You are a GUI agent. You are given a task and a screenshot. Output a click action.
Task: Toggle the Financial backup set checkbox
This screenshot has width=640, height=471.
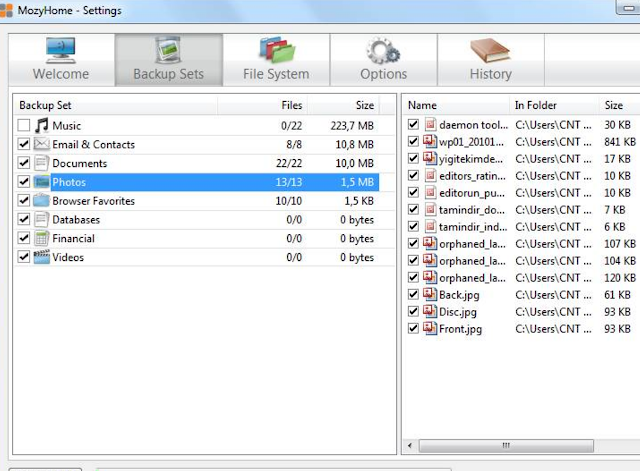[24, 238]
